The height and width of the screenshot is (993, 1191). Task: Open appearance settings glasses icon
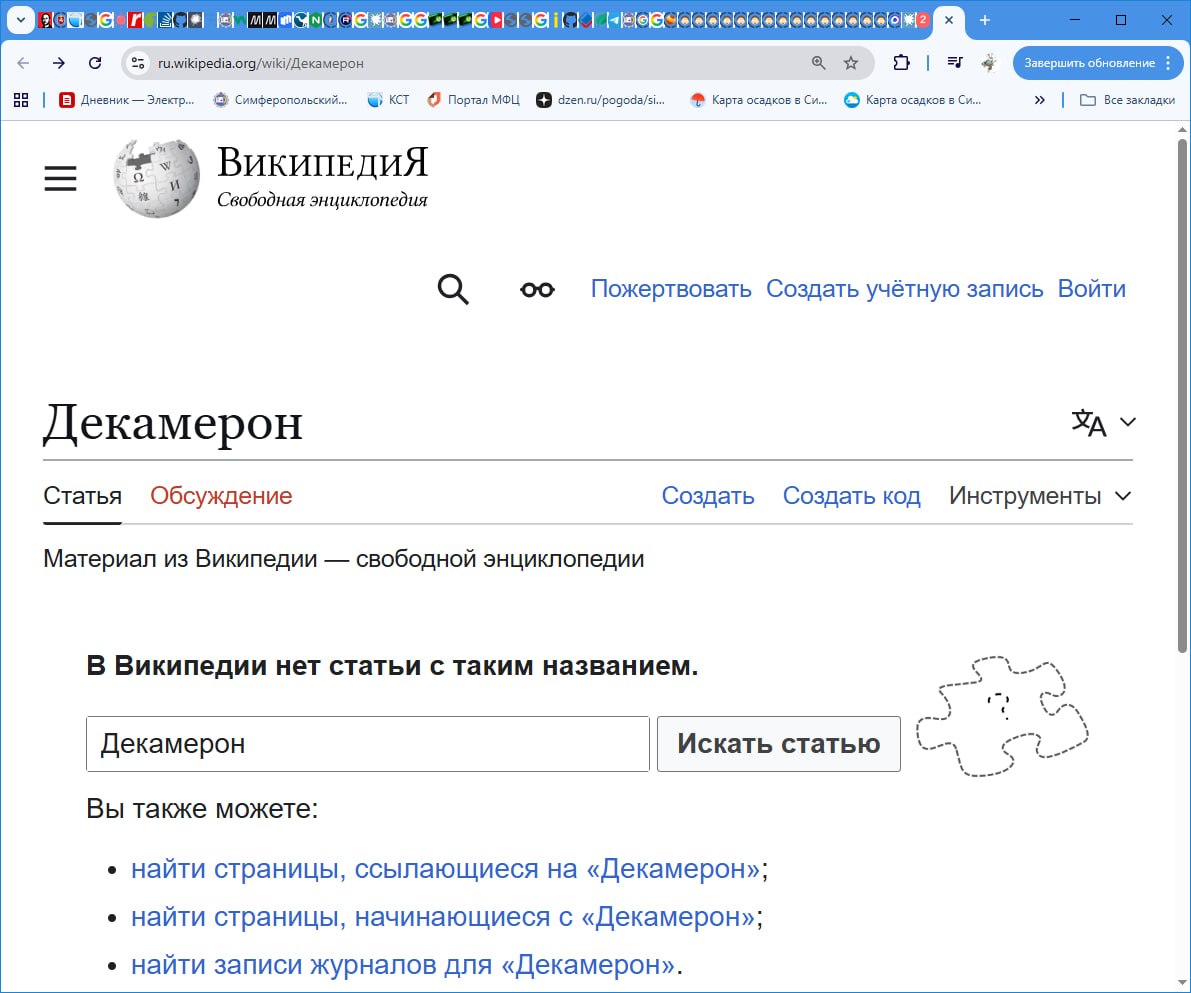537,290
